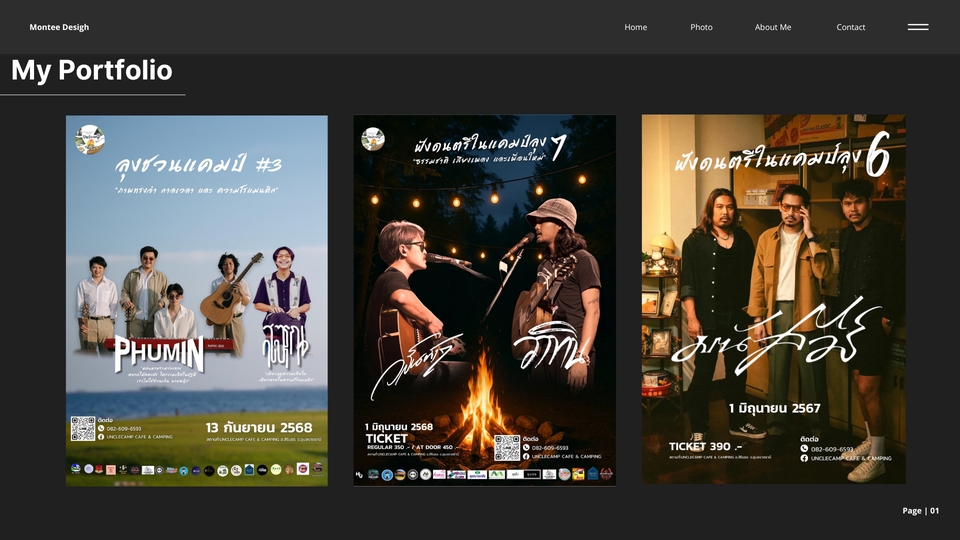This screenshot has height=540, width=960.
Task: Click the round logo badge on the camp 7 poster
Action: click(x=373, y=138)
